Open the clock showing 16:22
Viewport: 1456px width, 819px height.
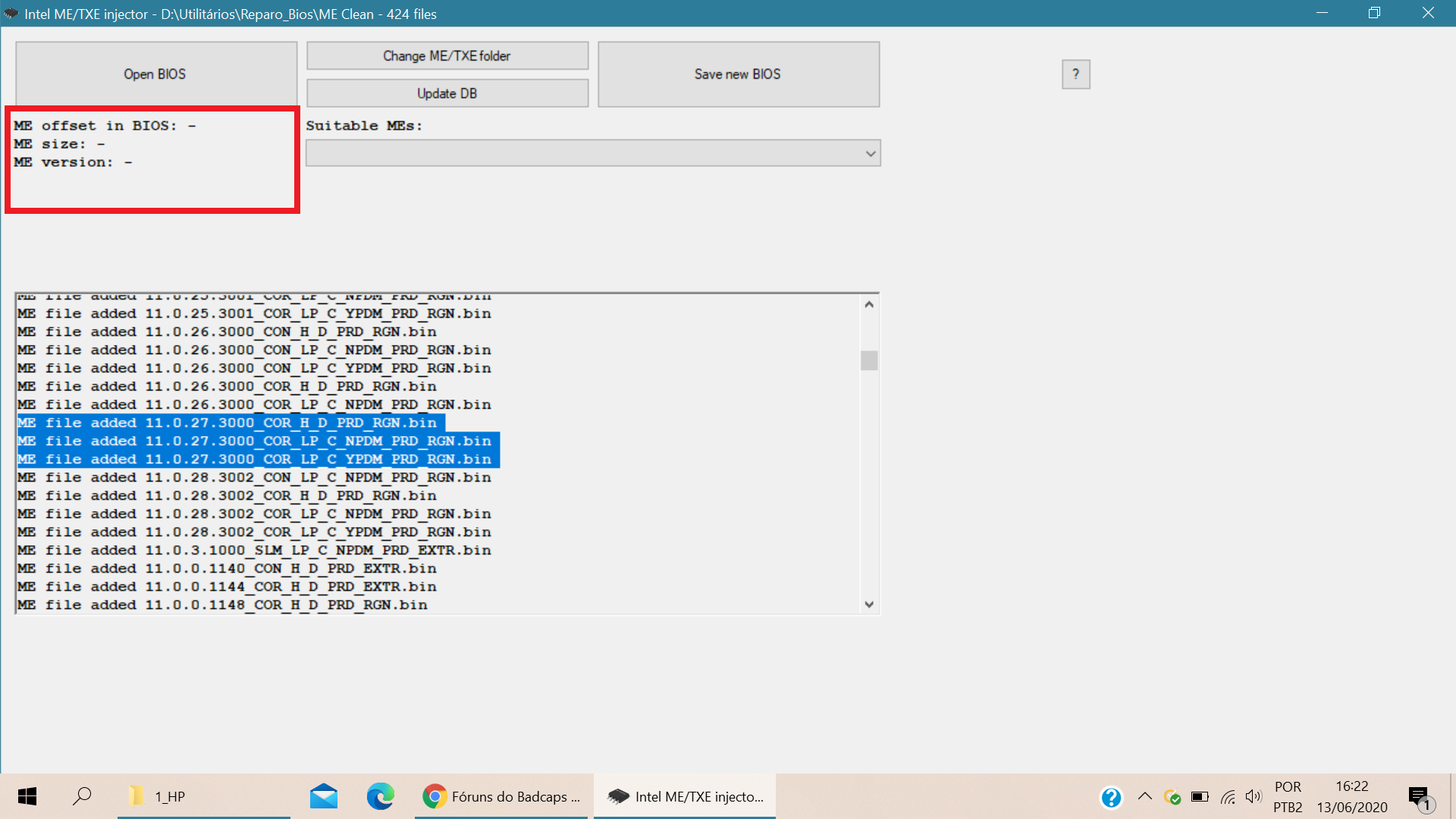[1352, 797]
